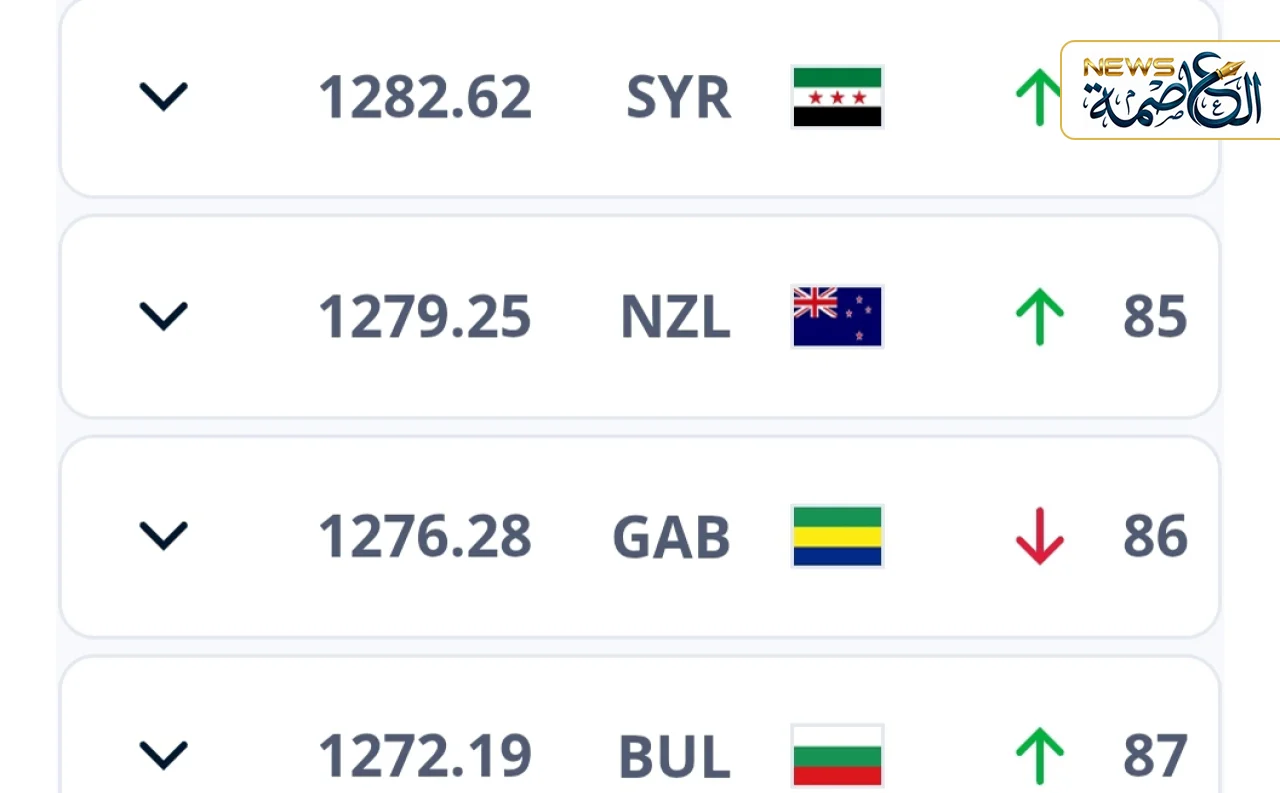Expand the GAB ranking row chevron
This screenshot has height=793, width=1280.
click(163, 537)
